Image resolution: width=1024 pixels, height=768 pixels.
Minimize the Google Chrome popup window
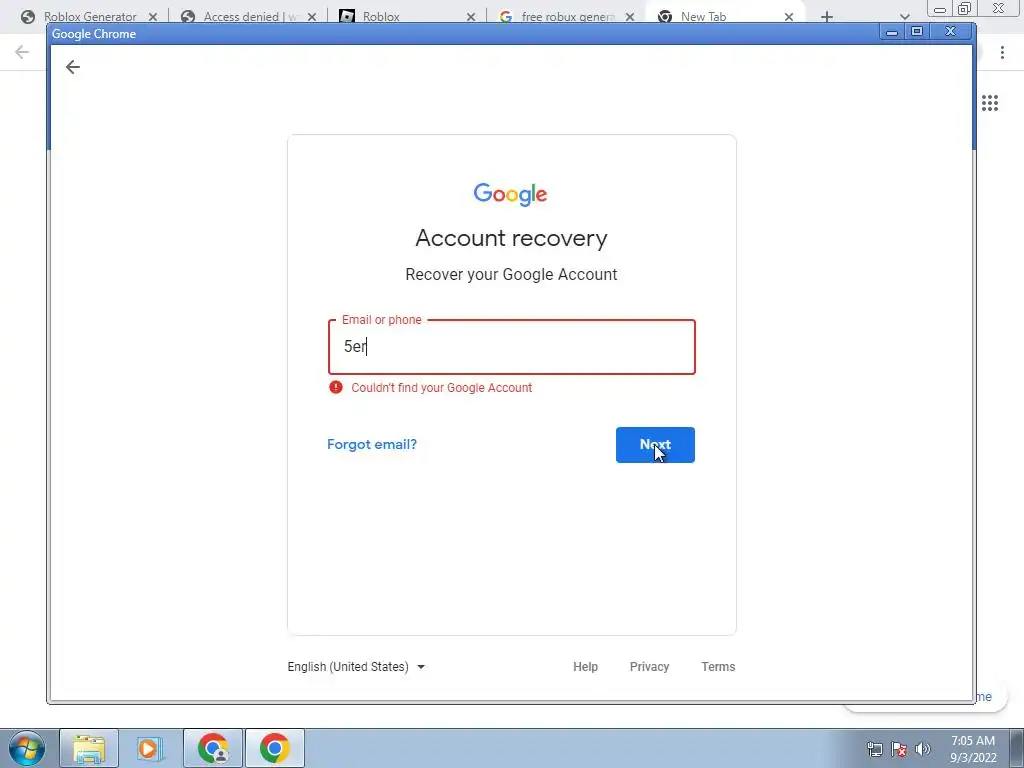pyautogui.click(x=891, y=32)
